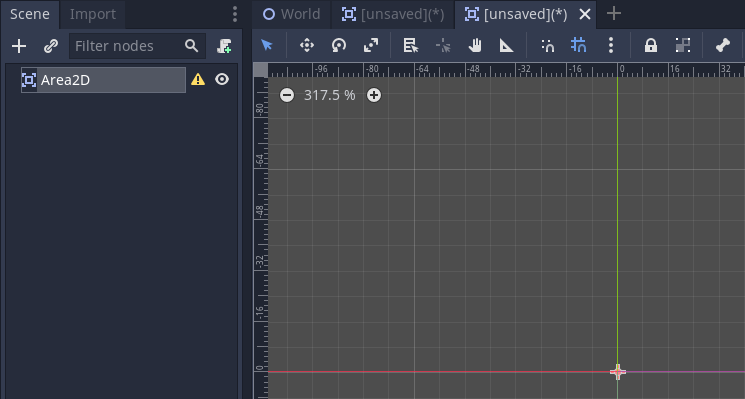Image resolution: width=745 pixels, height=399 pixels.
Task: Click the origin cross marker in viewport
Action: coord(618,371)
